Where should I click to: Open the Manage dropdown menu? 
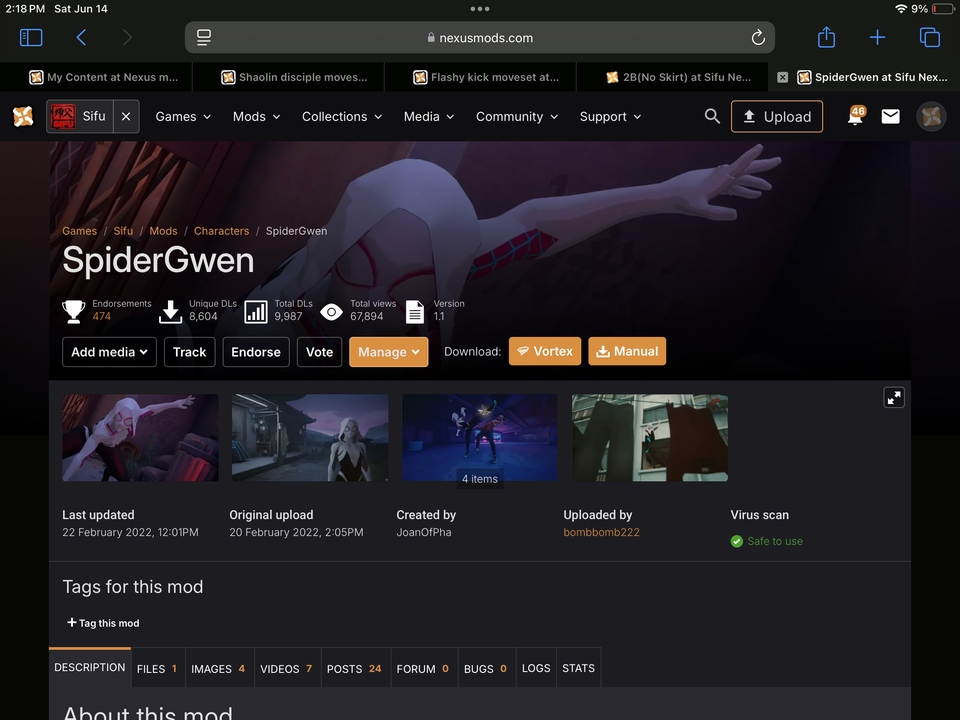tap(388, 352)
